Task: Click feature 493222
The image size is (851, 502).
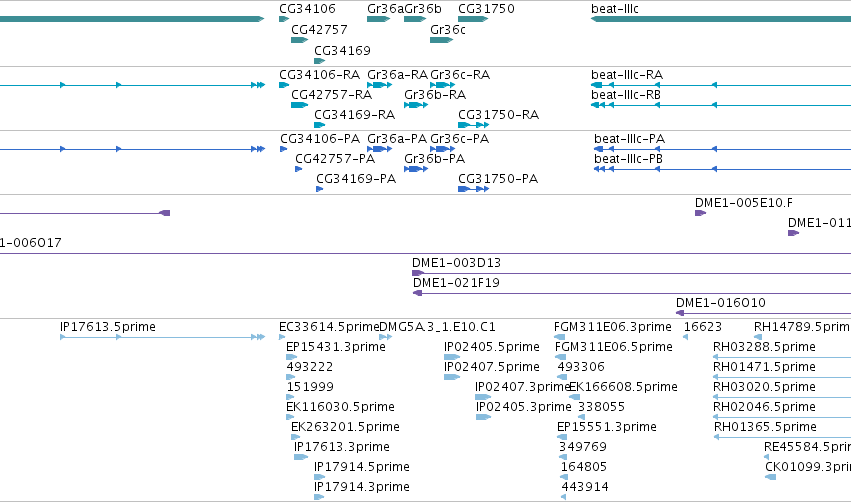Action: 310,366
